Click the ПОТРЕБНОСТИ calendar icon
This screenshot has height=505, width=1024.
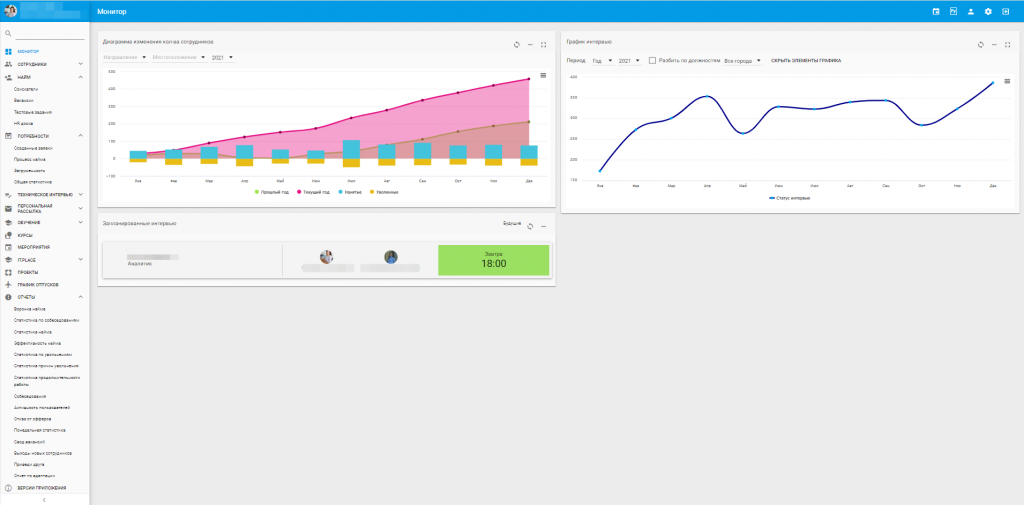click(8, 136)
